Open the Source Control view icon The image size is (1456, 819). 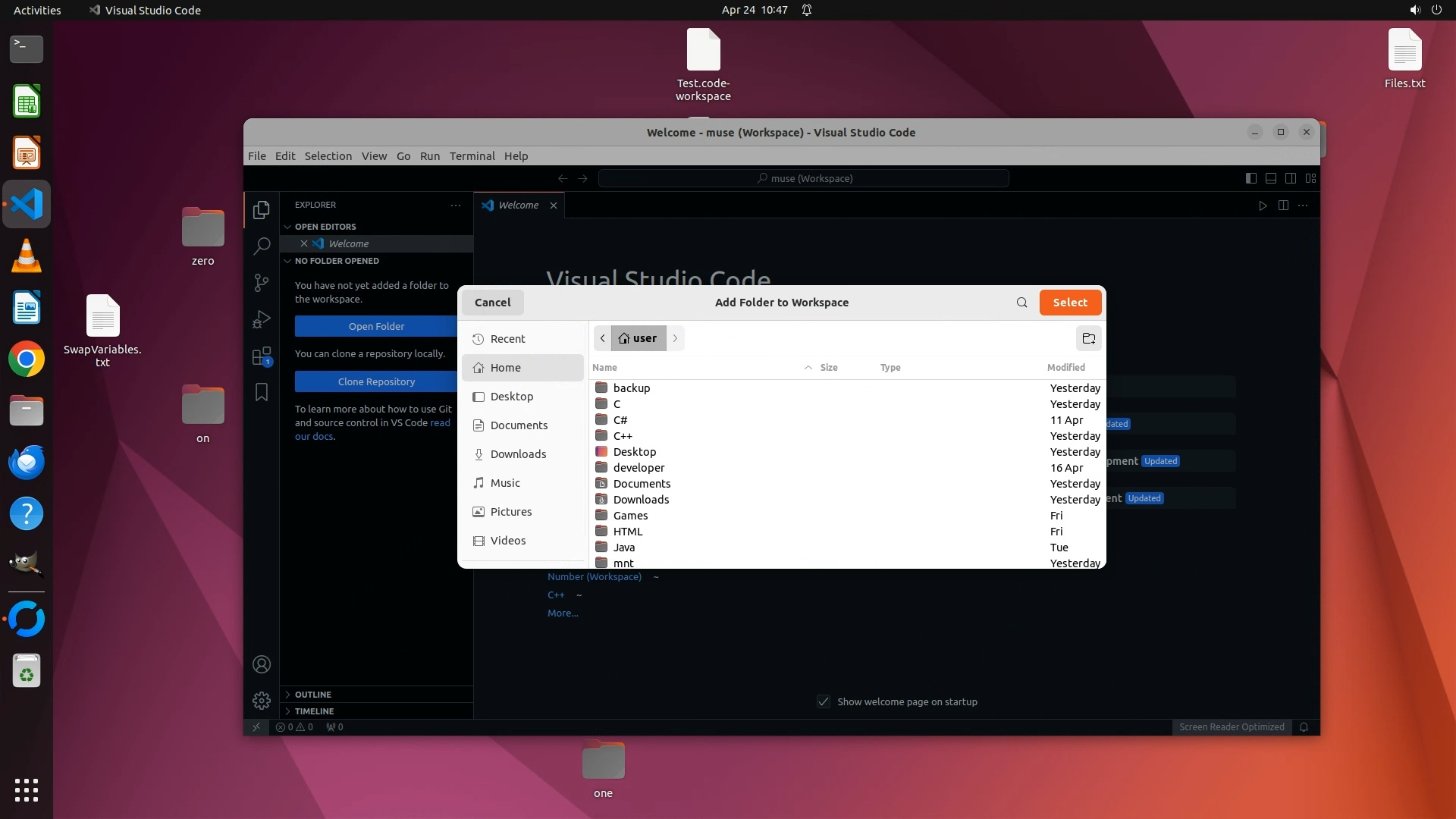262,283
